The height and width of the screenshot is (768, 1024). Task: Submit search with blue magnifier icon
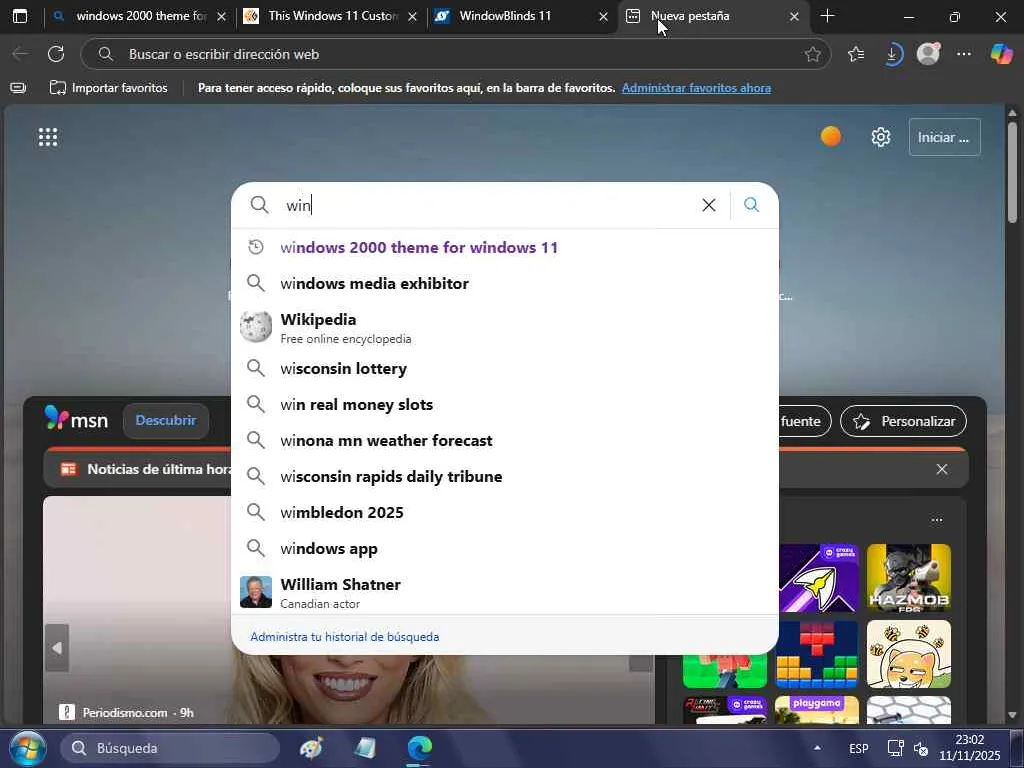click(x=752, y=205)
